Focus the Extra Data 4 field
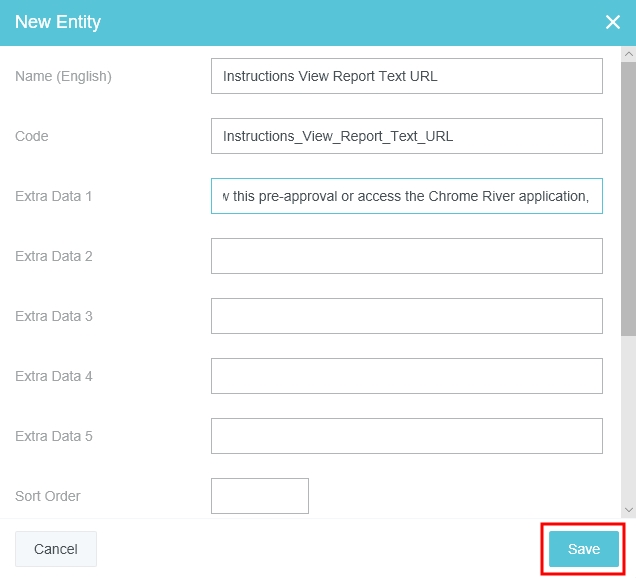The image size is (636, 578). [x=406, y=376]
